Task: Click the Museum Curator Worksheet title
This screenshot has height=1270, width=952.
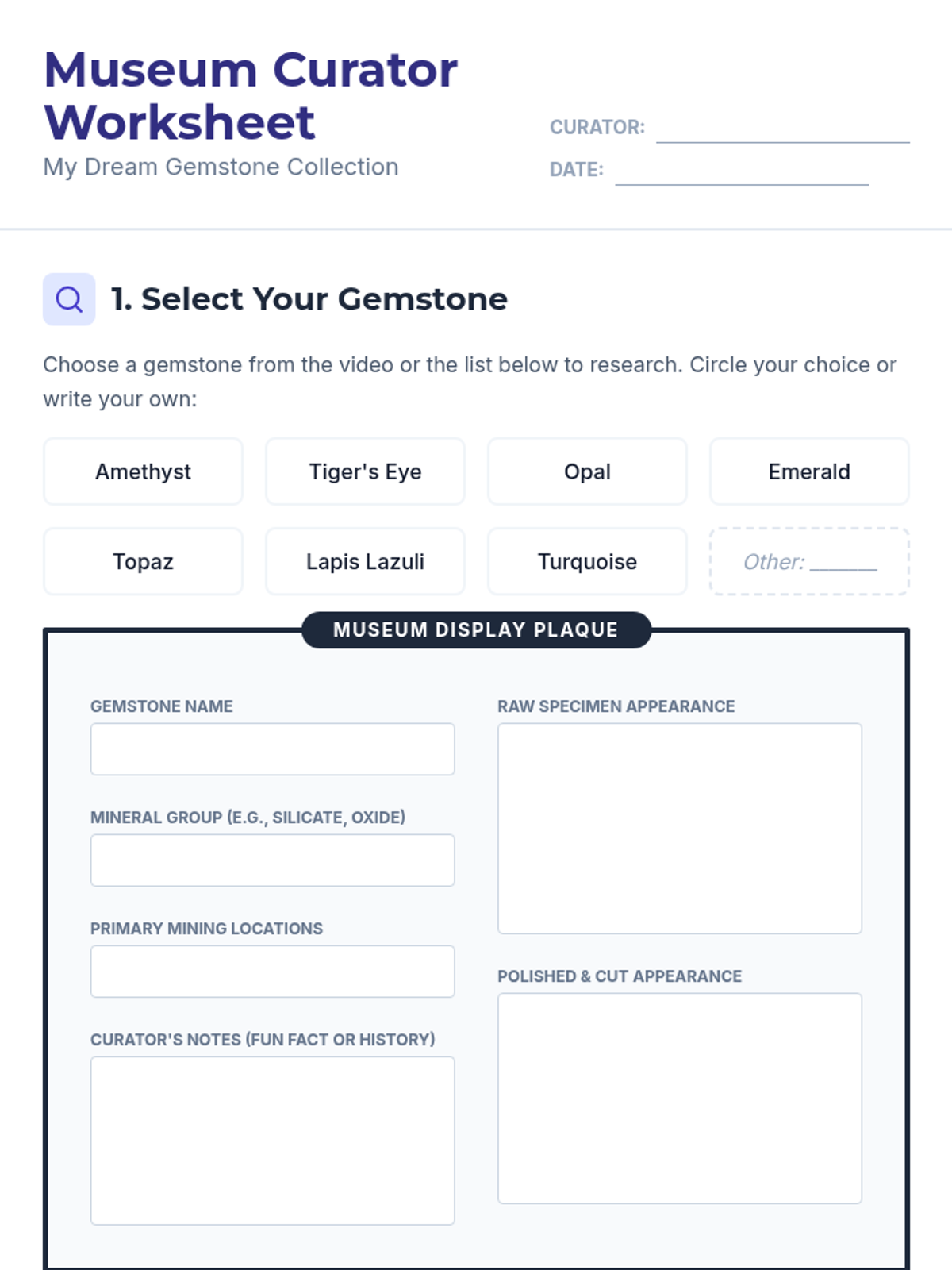Action: pyautogui.click(x=251, y=95)
